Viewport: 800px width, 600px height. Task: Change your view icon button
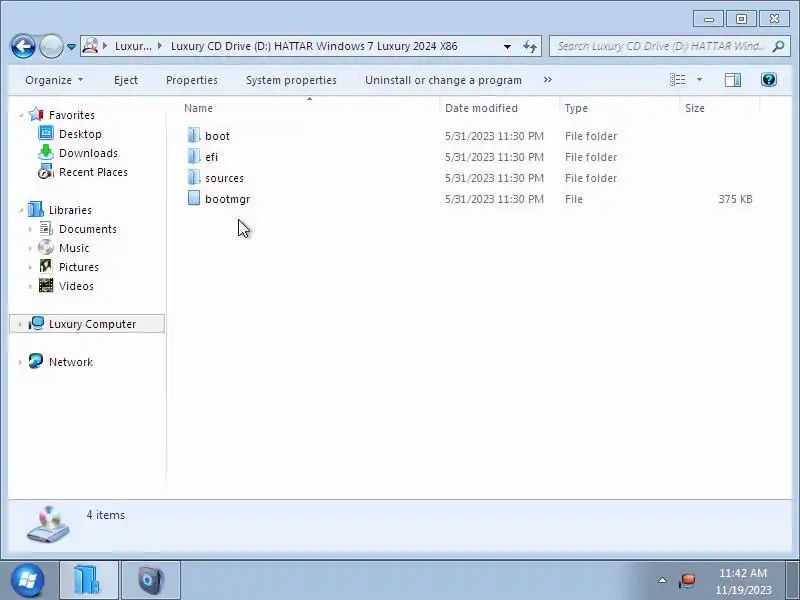click(678, 80)
